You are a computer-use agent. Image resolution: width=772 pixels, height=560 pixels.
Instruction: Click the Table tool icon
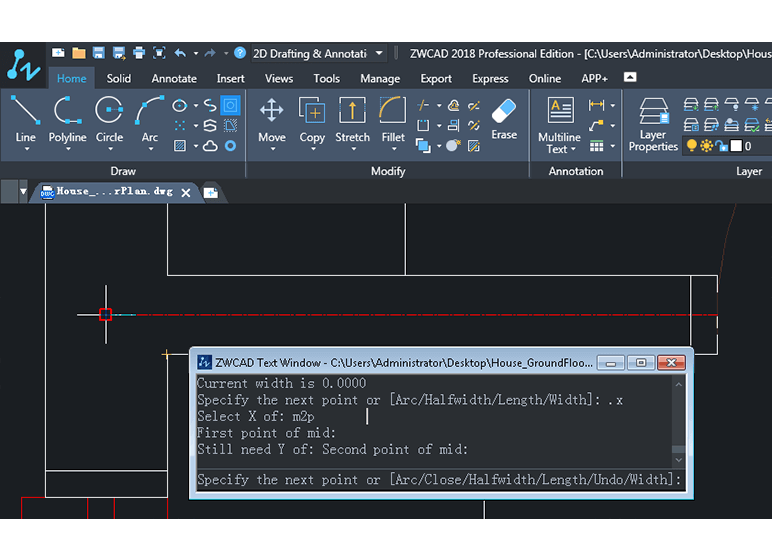(596, 146)
